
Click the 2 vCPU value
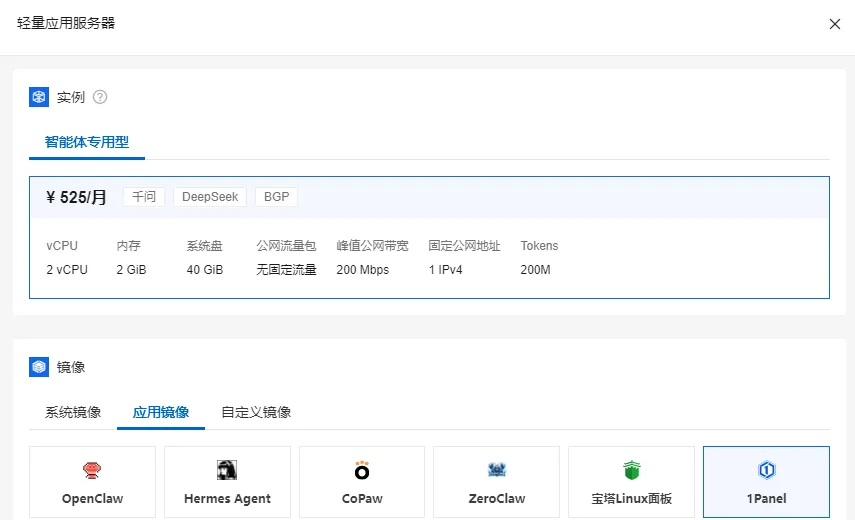click(67, 270)
